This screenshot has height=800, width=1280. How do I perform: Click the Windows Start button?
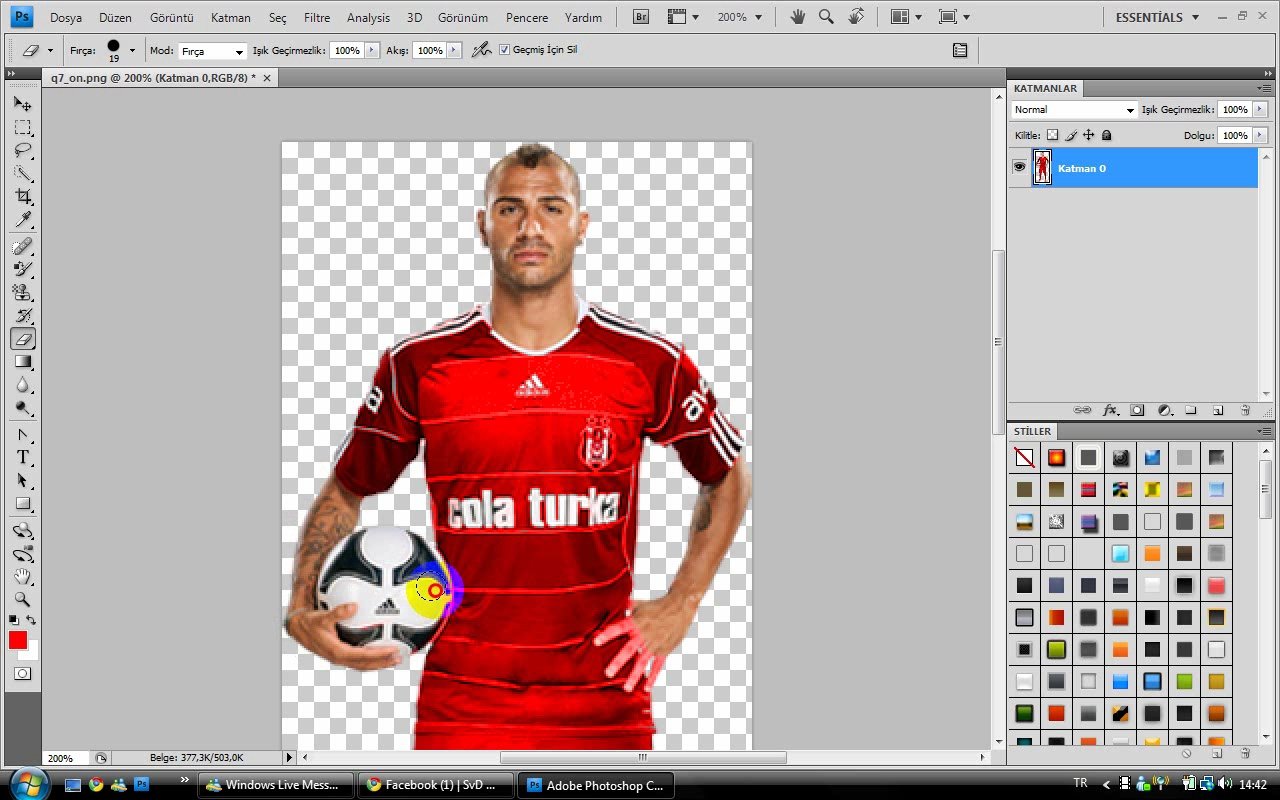[x=27, y=783]
